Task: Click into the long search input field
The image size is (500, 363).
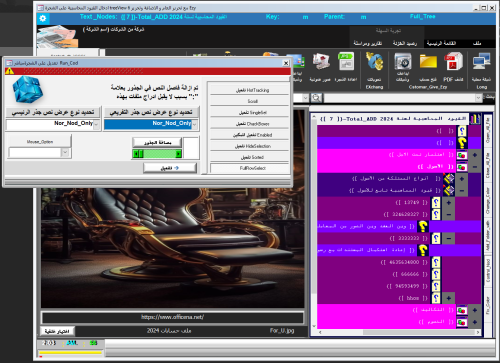Action: (400, 98)
